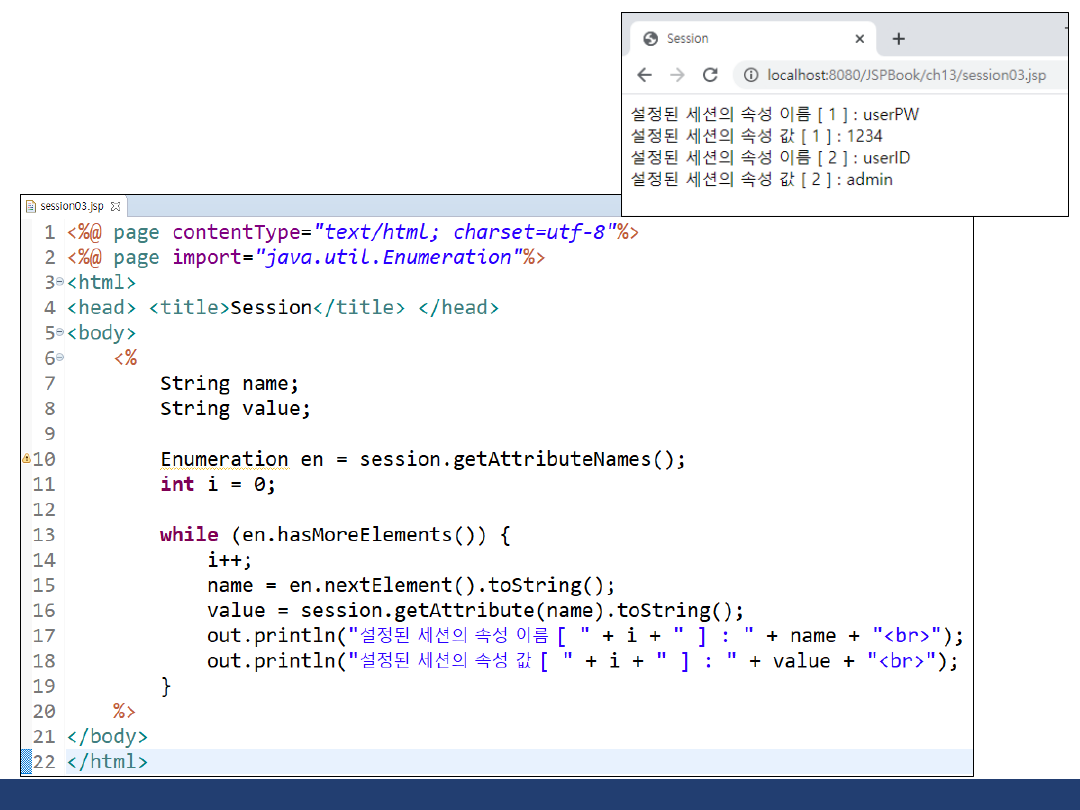The width and height of the screenshot is (1080, 810).
Task: Click the browser forward arrow button
Action: click(x=677, y=75)
